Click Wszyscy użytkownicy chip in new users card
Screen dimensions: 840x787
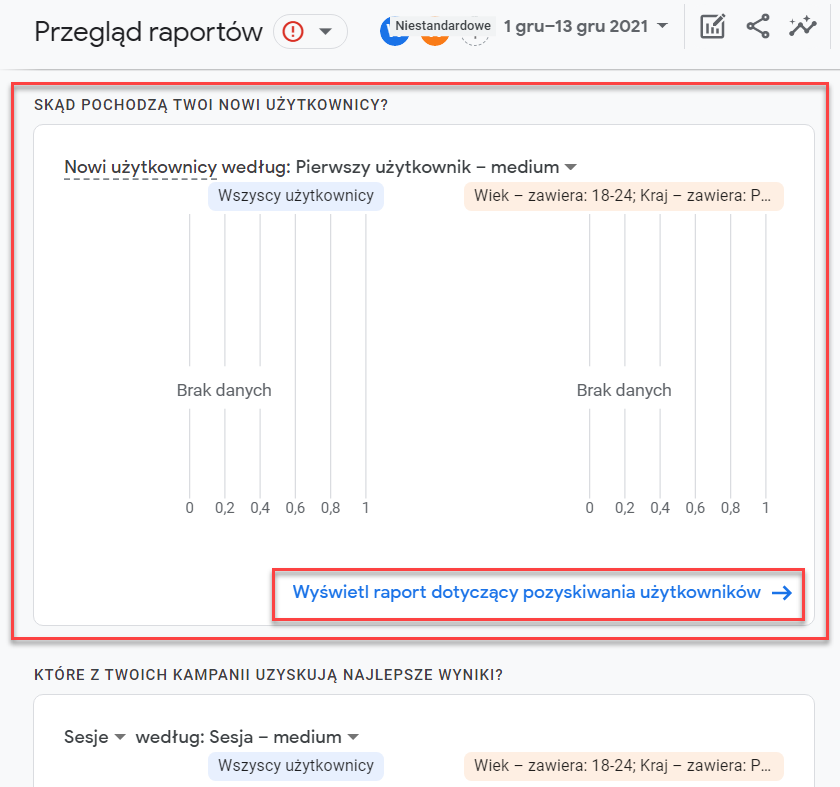(x=296, y=196)
